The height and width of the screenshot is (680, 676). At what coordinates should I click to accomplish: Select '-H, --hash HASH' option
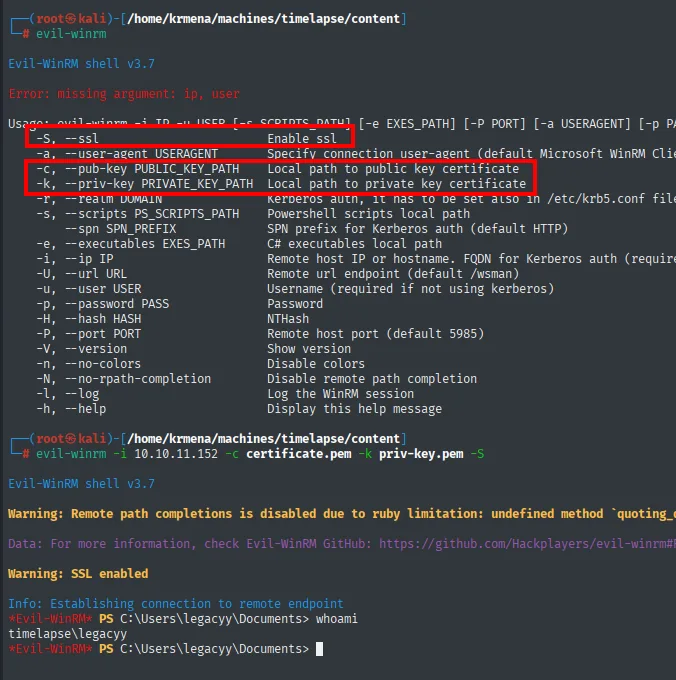click(88, 319)
